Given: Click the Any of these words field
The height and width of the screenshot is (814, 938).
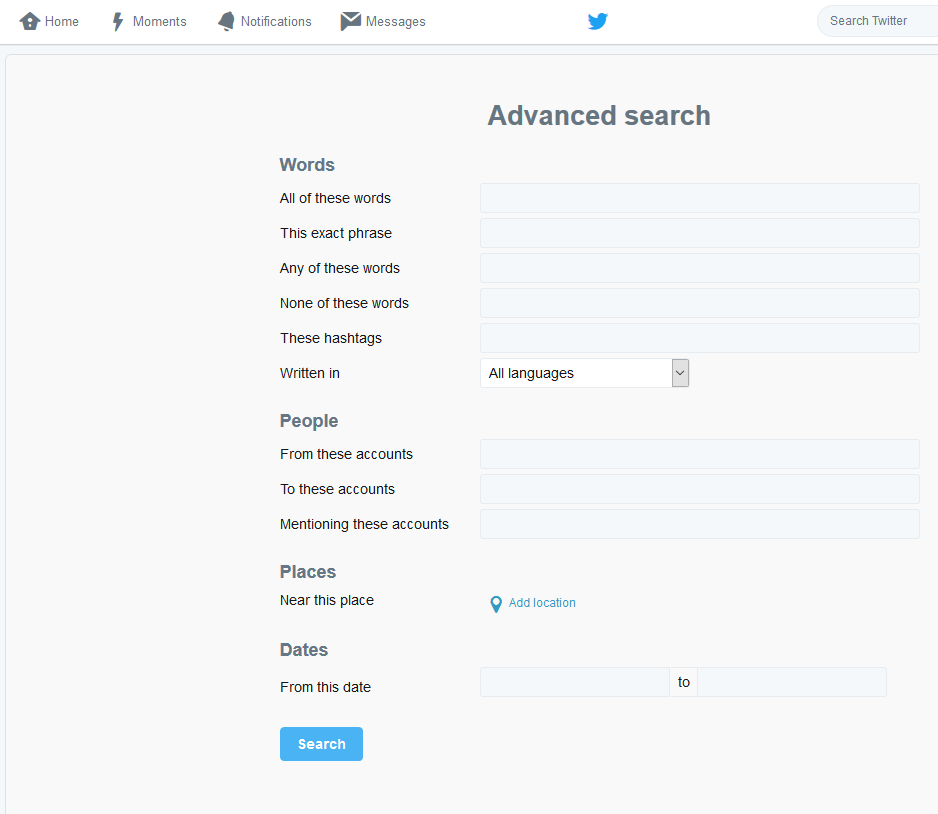Looking at the screenshot, I should pos(700,268).
